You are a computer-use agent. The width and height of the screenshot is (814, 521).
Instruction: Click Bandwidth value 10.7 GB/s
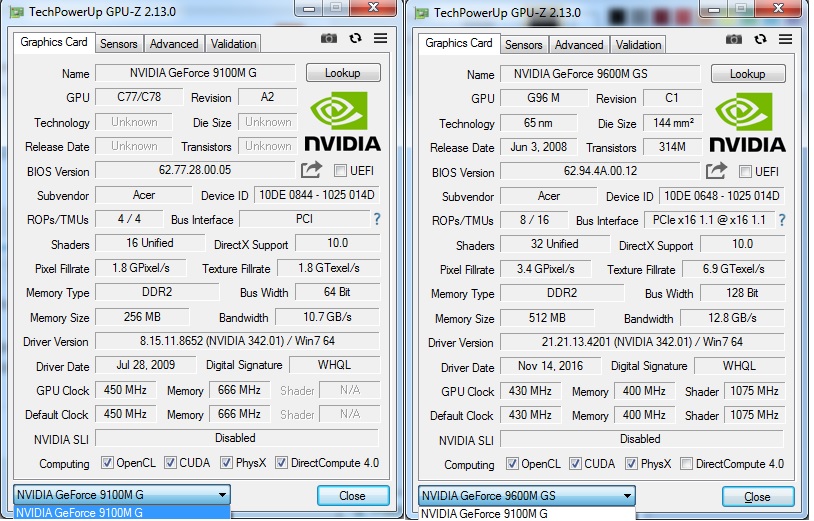click(x=328, y=317)
